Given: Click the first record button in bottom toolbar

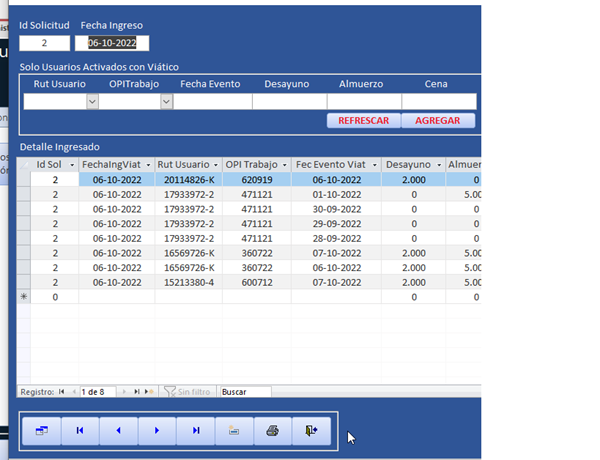Looking at the screenshot, I should click(80, 430).
